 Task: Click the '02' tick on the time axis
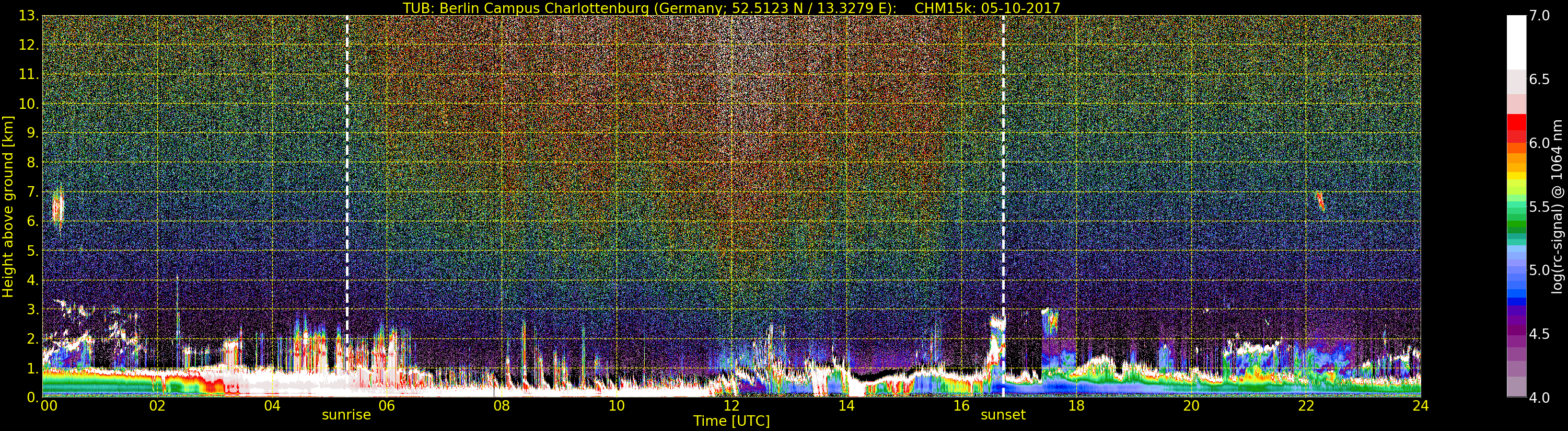pos(158,406)
